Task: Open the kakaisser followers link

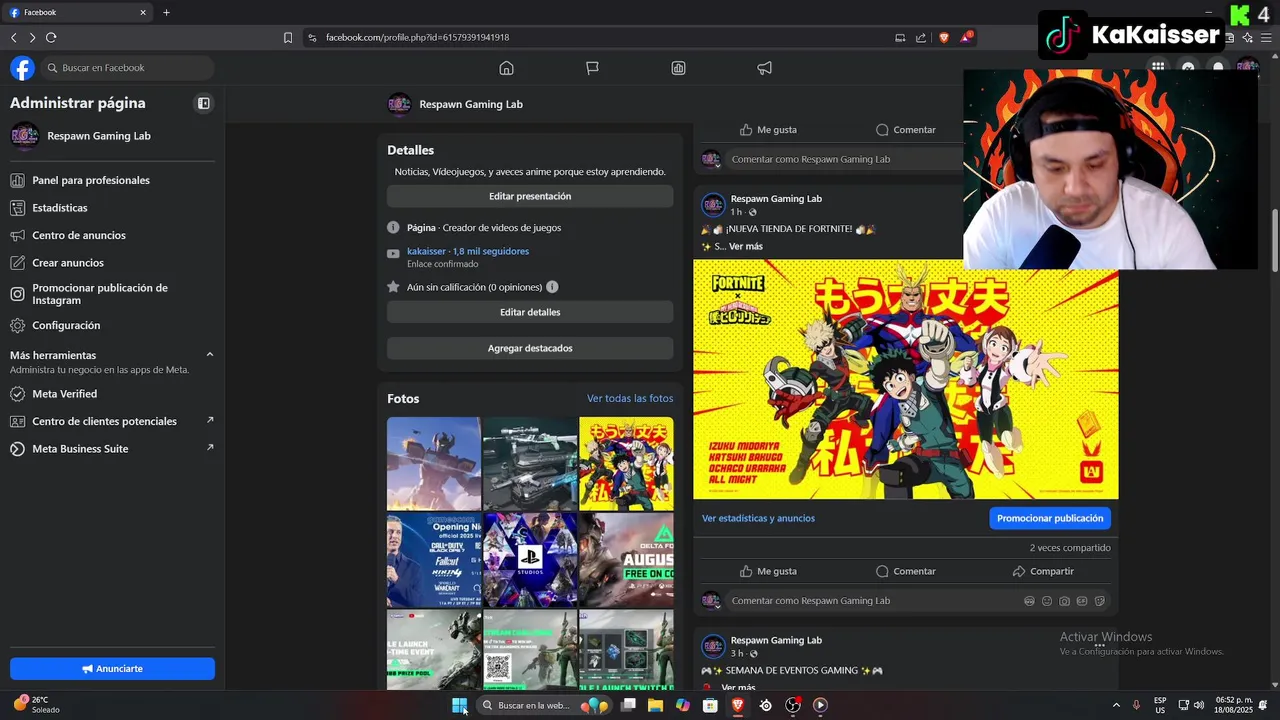Action: click(x=468, y=251)
